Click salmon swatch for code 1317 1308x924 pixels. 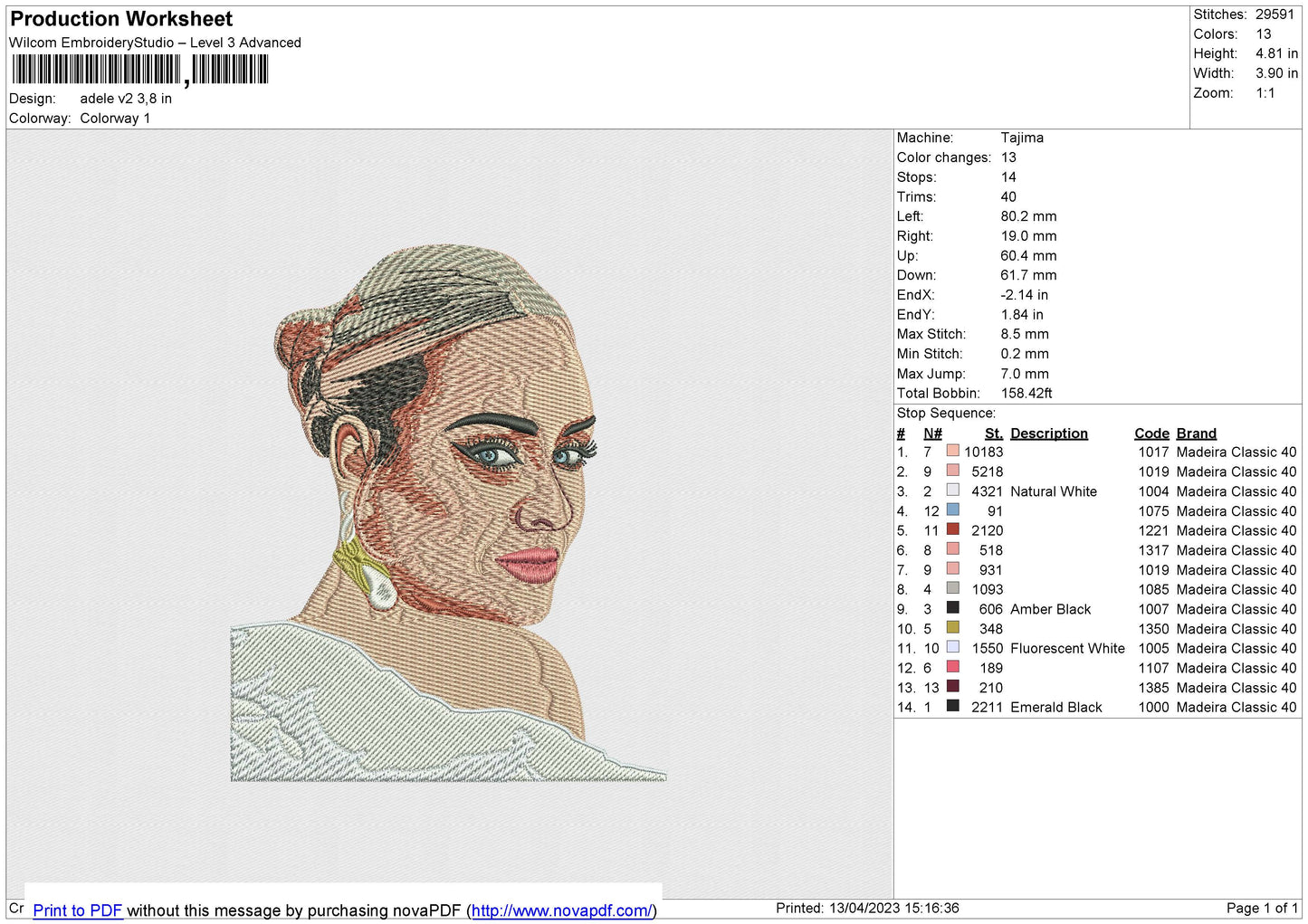(x=952, y=548)
